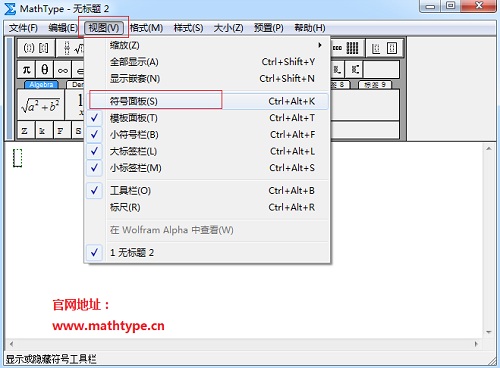Toggle the Toolbar 工具栏(O) option
This screenshot has width=500, height=368.
(208, 191)
